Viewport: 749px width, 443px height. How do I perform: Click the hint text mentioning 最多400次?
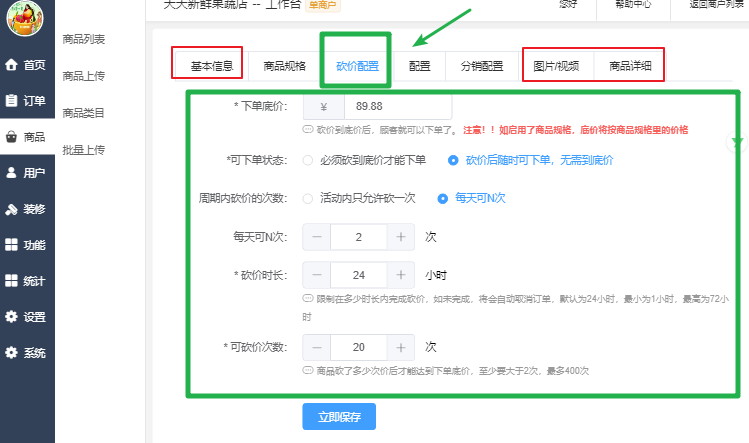point(452,371)
